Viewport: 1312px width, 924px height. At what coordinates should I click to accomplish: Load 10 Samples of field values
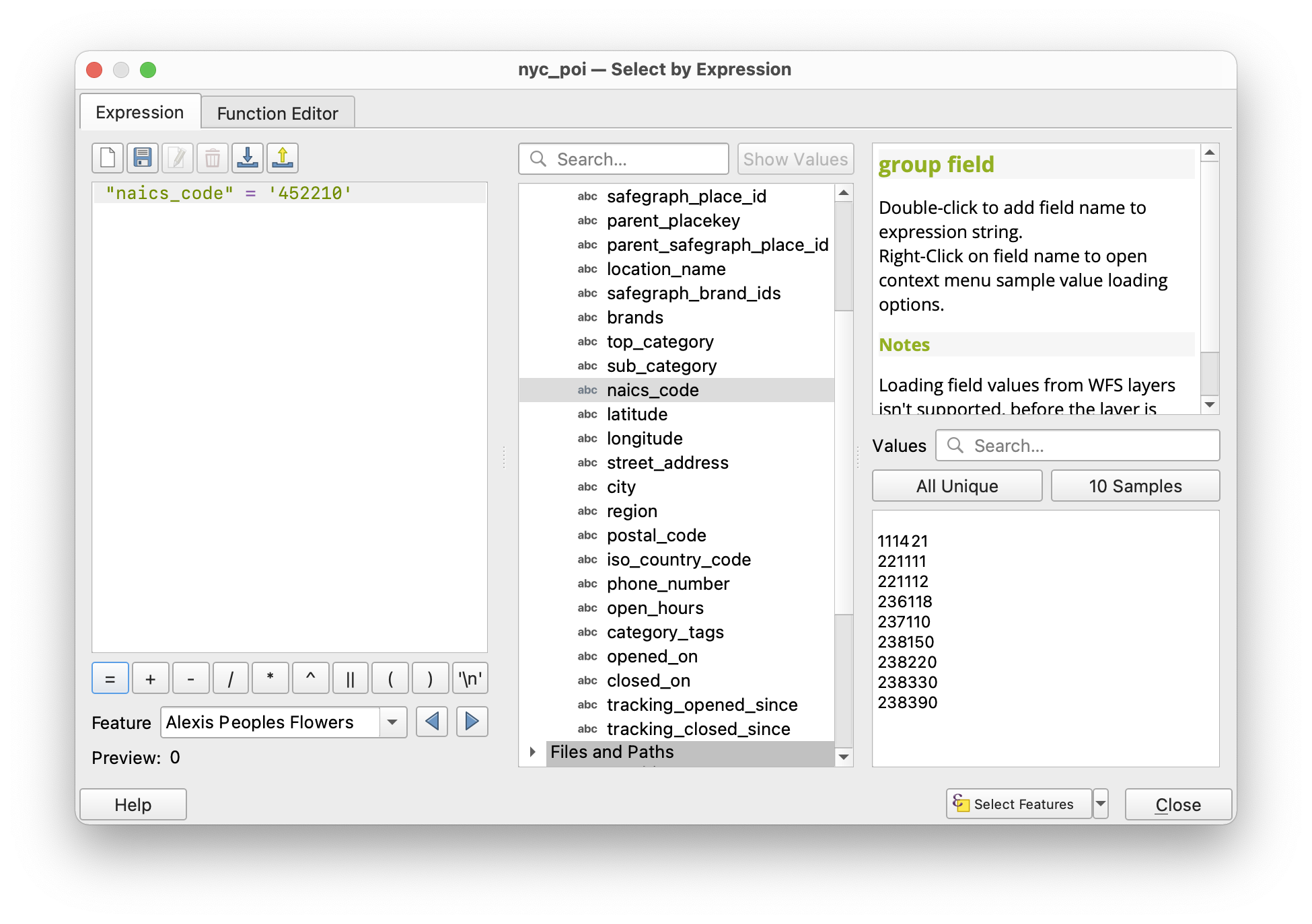(x=1135, y=486)
